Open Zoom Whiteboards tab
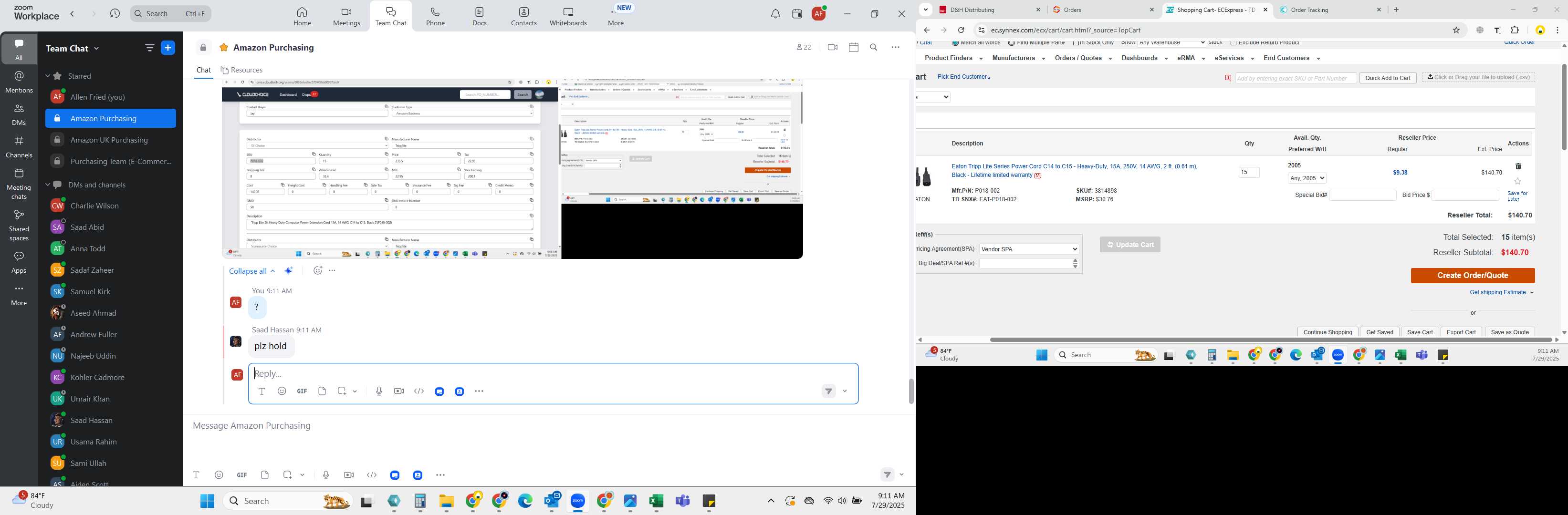Image resolution: width=1568 pixels, height=515 pixels. pos(568,16)
